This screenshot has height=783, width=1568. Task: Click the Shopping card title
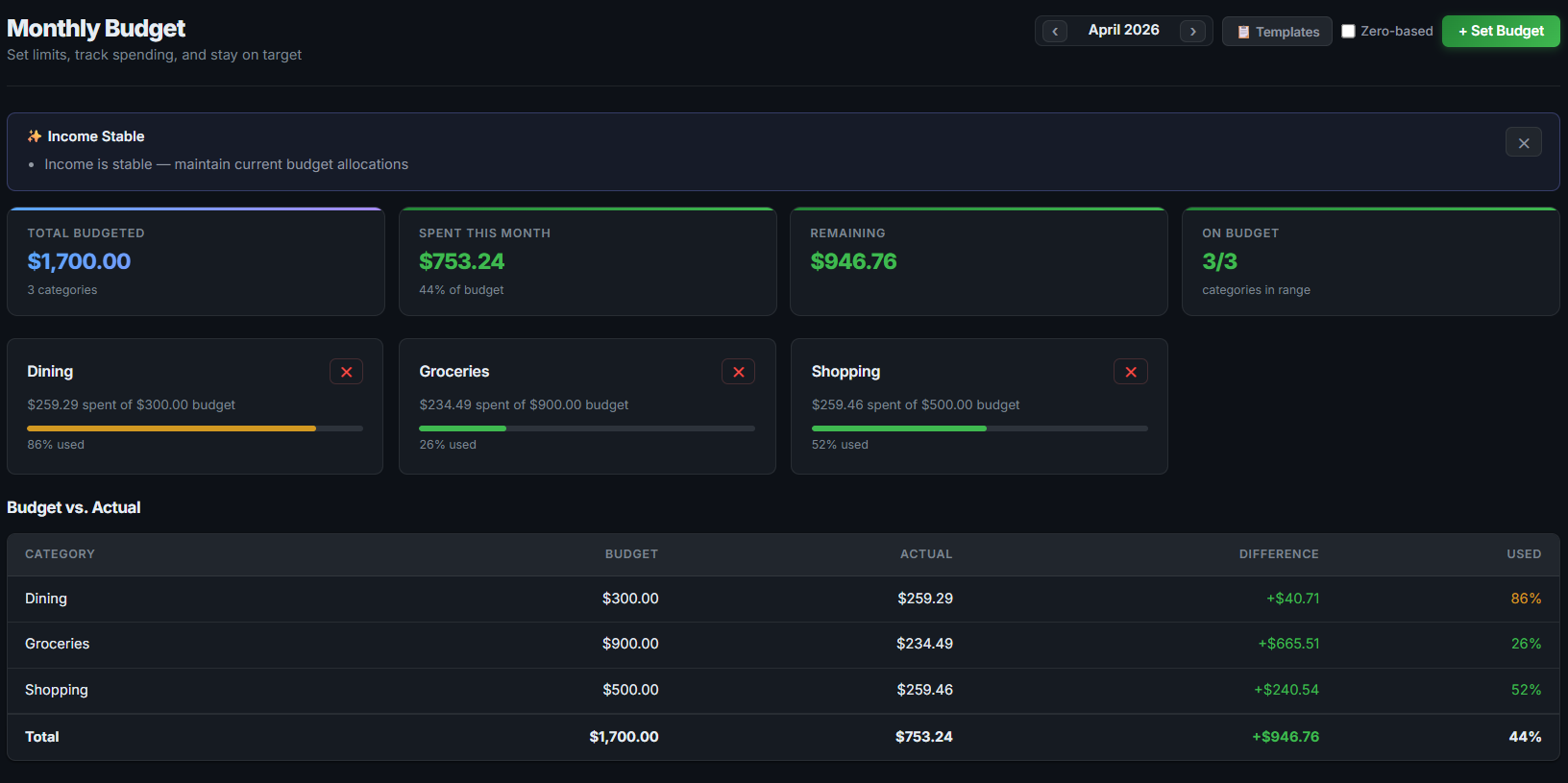(845, 371)
